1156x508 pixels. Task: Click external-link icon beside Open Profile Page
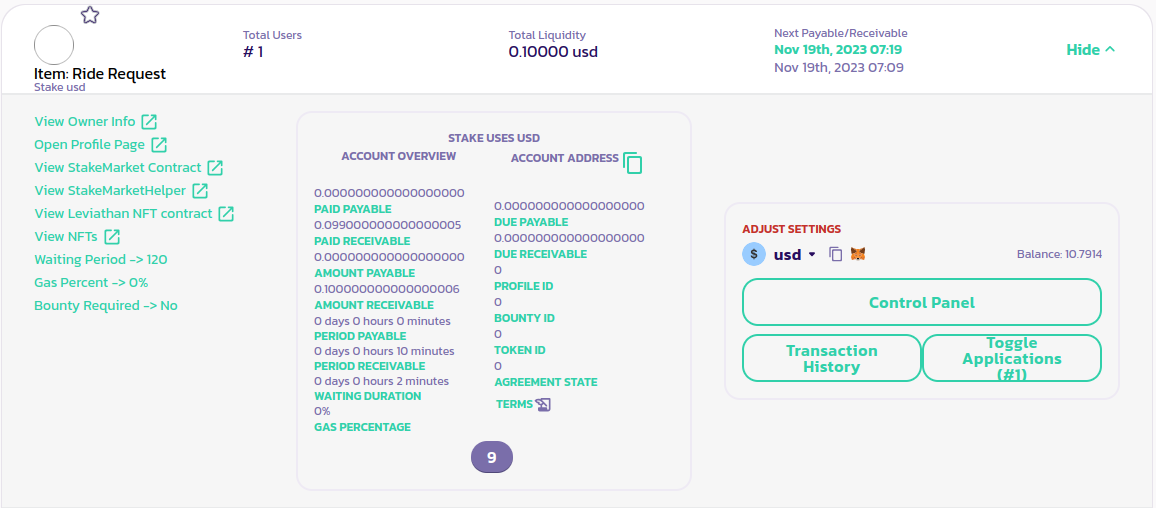[x=159, y=145]
